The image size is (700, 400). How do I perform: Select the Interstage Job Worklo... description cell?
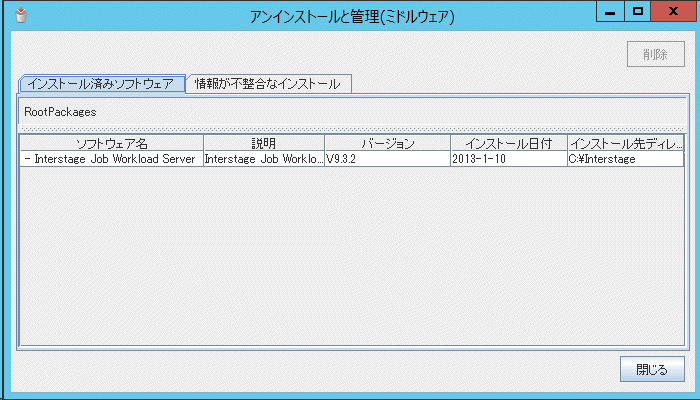[264, 159]
